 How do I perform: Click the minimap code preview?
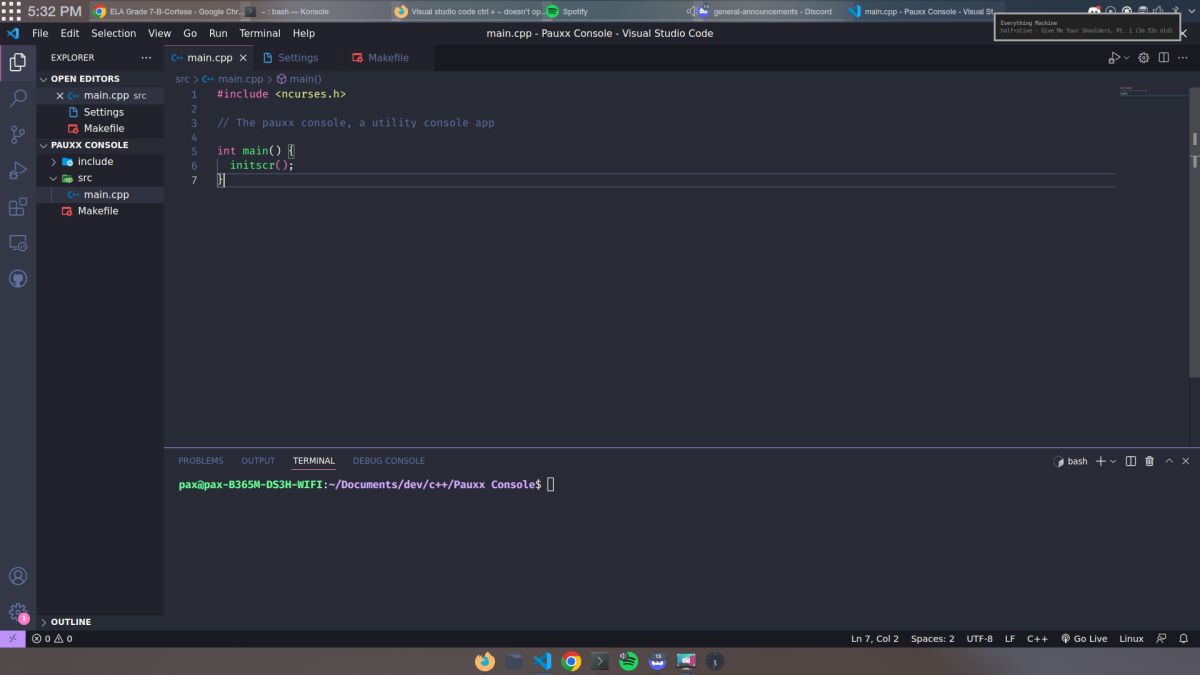coord(1153,92)
